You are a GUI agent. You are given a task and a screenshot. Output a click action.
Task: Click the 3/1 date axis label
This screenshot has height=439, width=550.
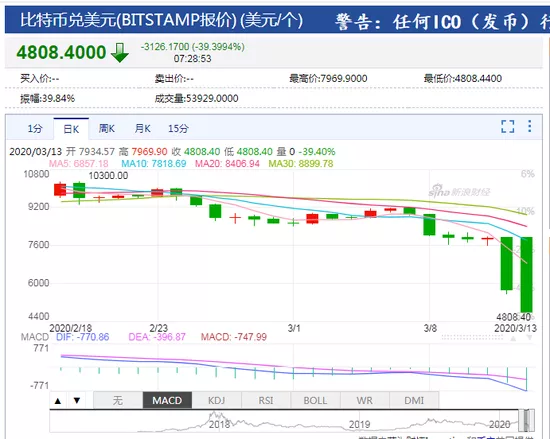coord(294,328)
